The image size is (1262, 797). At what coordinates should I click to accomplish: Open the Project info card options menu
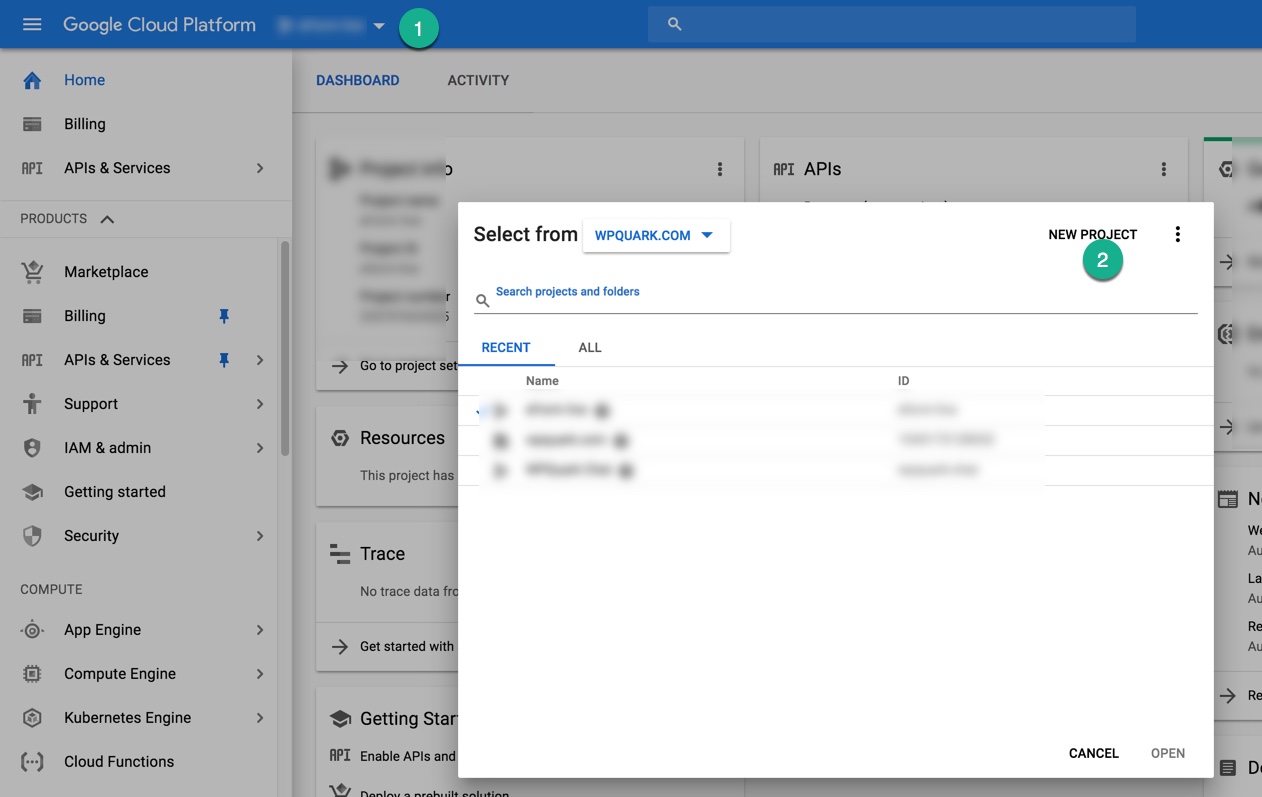pyautogui.click(x=720, y=169)
